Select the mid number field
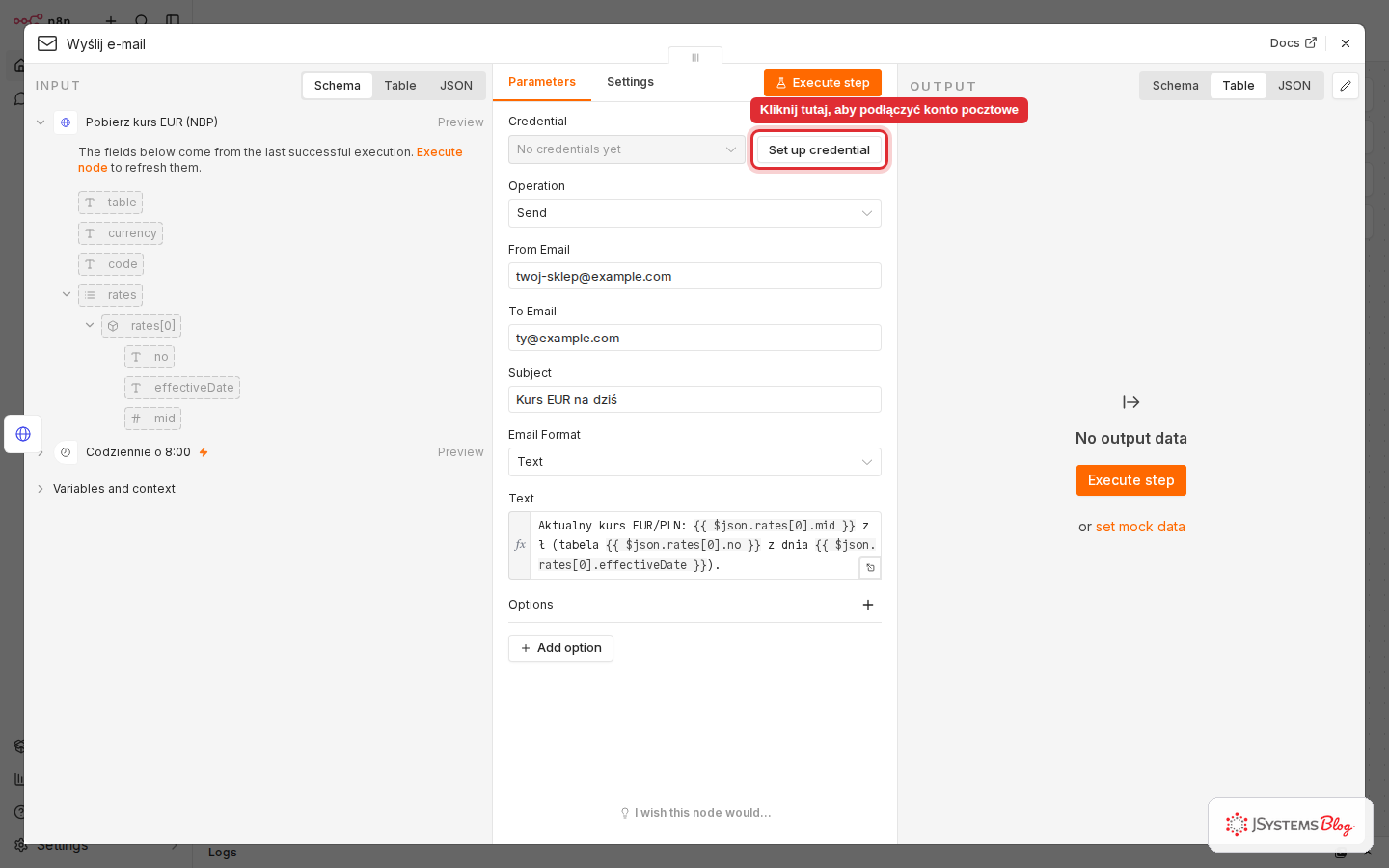Viewport: 1389px width, 868px height. pos(152,419)
